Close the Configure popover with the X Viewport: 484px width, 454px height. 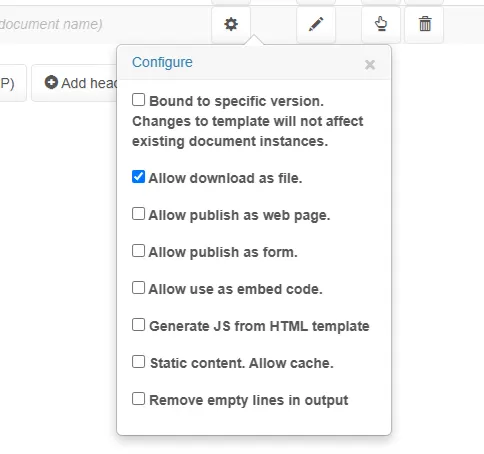(370, 64)
